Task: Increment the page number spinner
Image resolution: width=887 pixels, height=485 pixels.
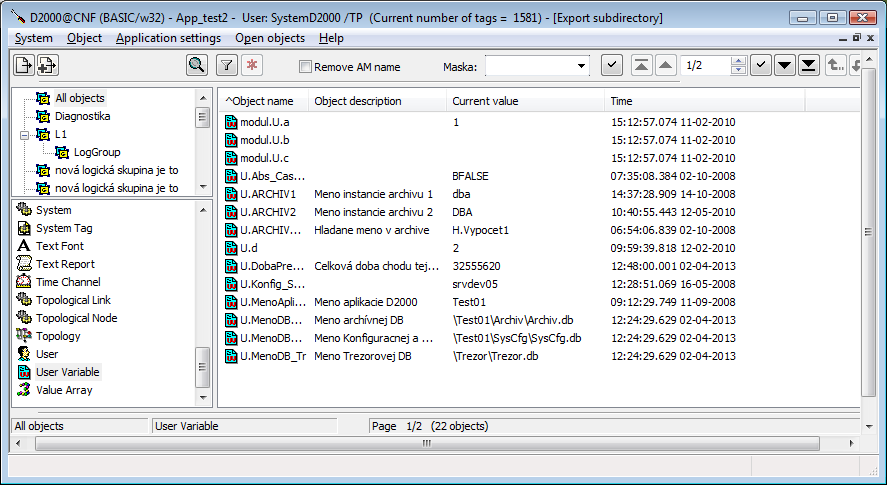Action: coord(738,61)
